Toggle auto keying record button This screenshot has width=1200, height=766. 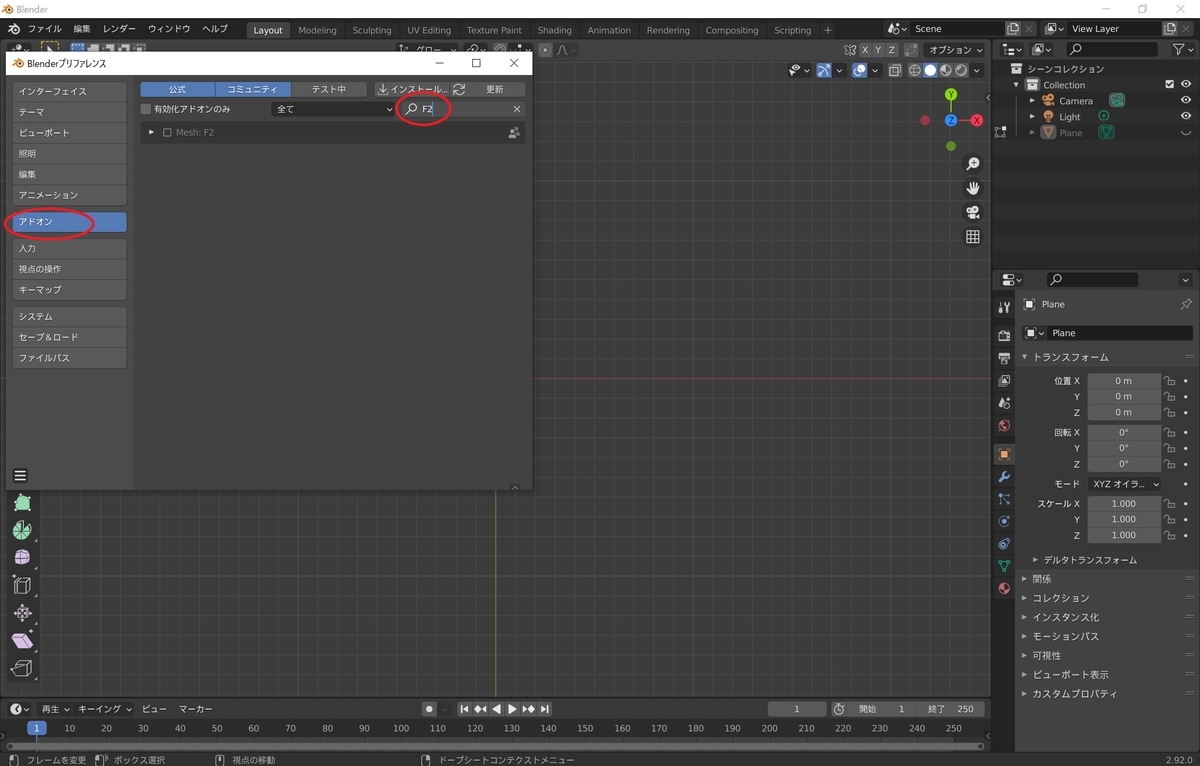point(429,709)
